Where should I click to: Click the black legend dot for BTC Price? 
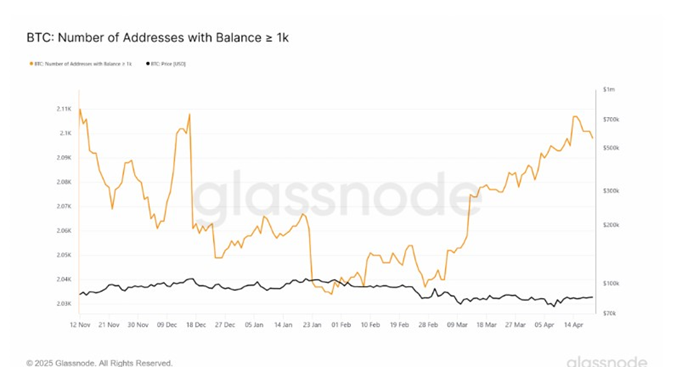click(148, 64)
